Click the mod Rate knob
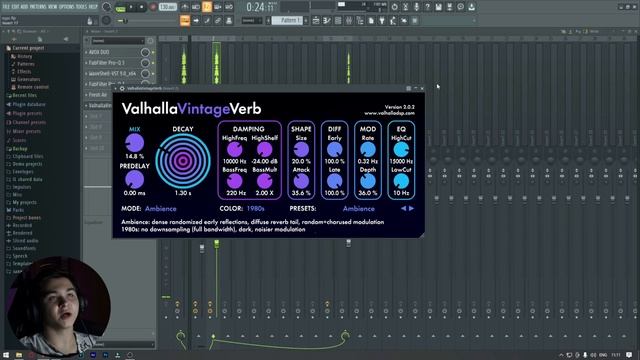 (x=368, y=150)
